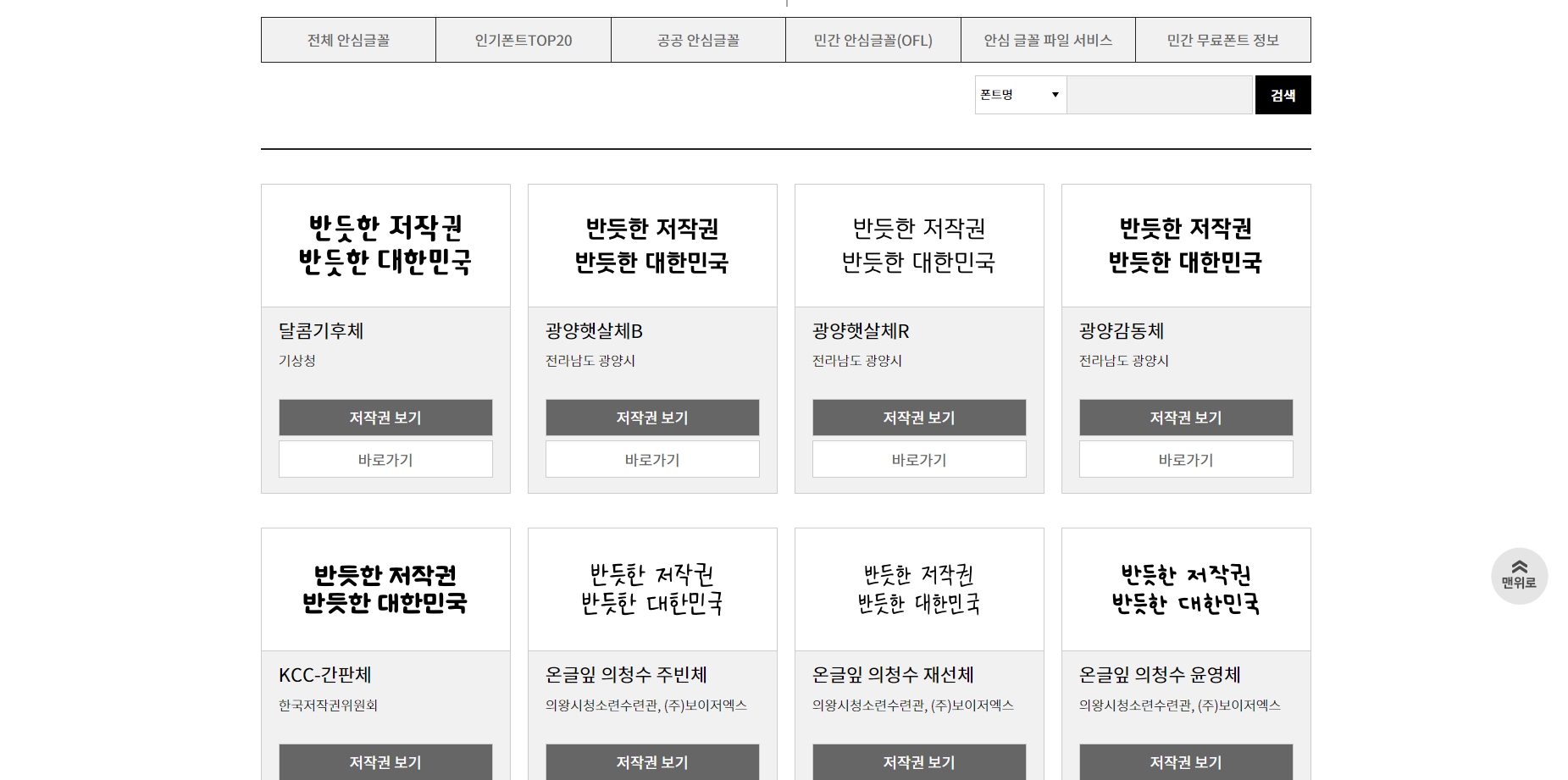Switch to the 인기폰트TOP20 tab
Screen dimensions: 1568x780
pyautogui.click(x=524, y=40)
